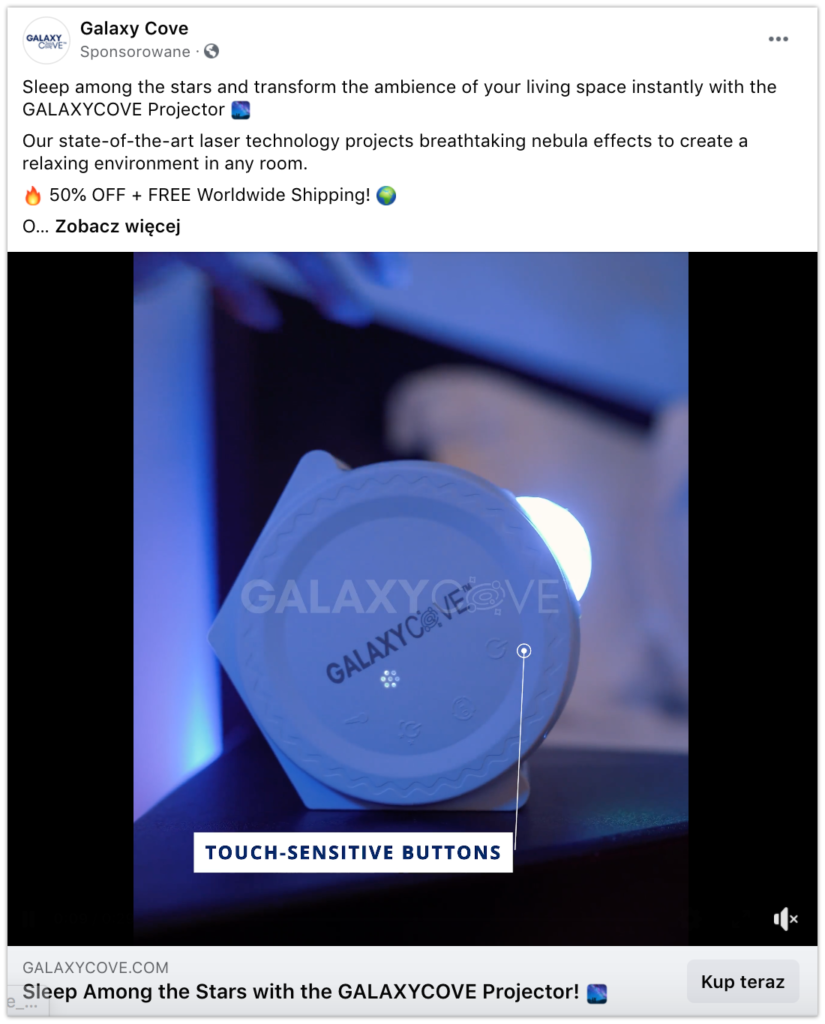Click the Sponsorowane label
This screenshot has height=1024, width=825.
pyautogui.click(x=135, y=52)
